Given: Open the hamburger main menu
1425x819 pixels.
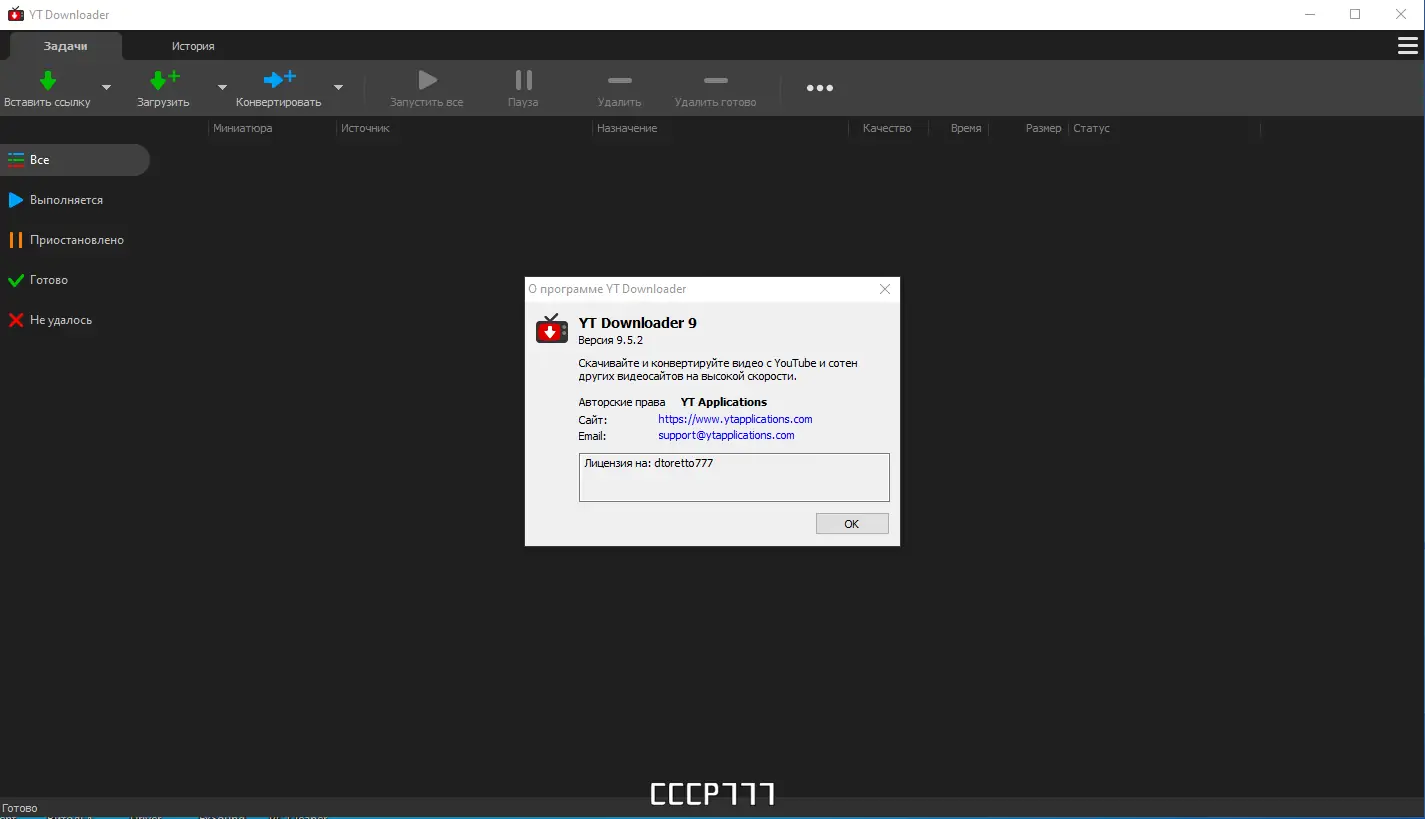Looking at the screenshot, I should (1407, 46).
